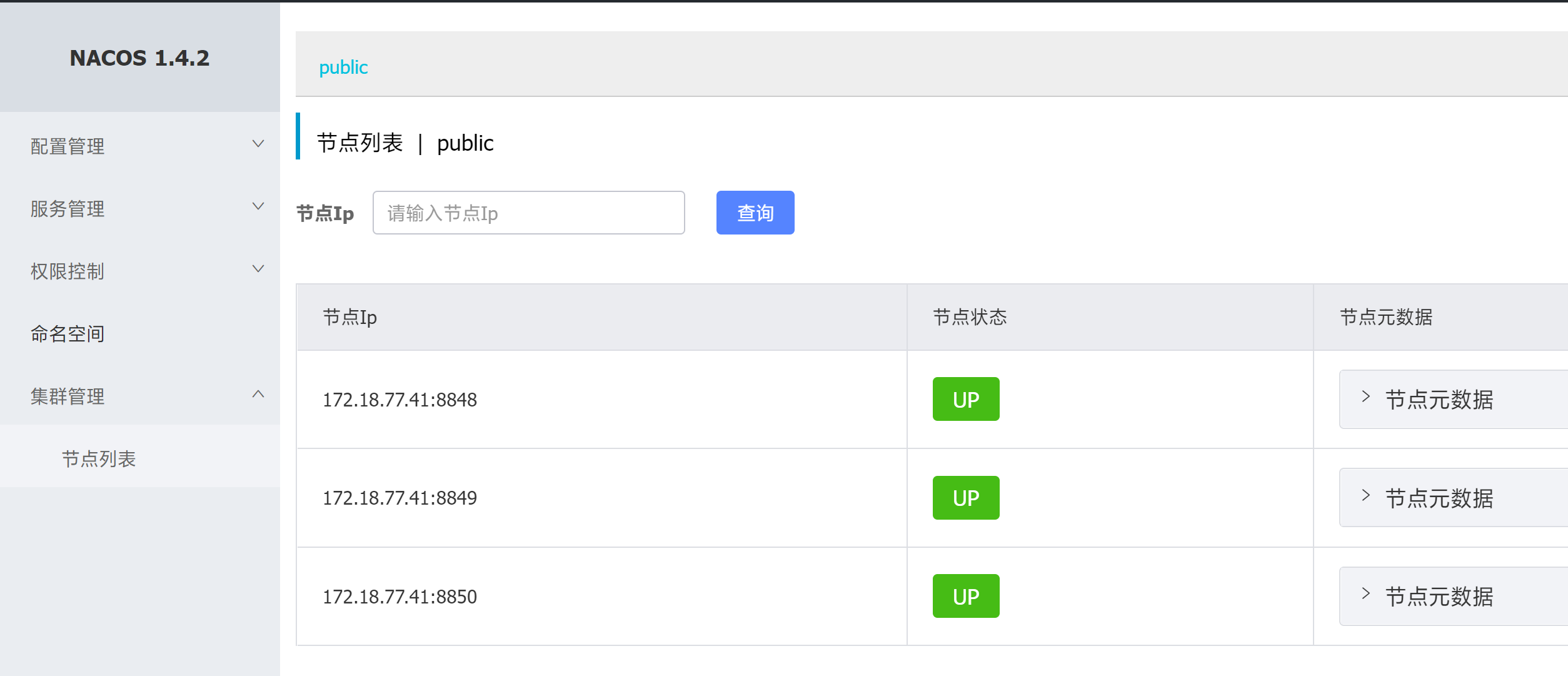Click UP status badge for node 8849
The height and width of the screenshot is (676, 1568).
[965, 498]
